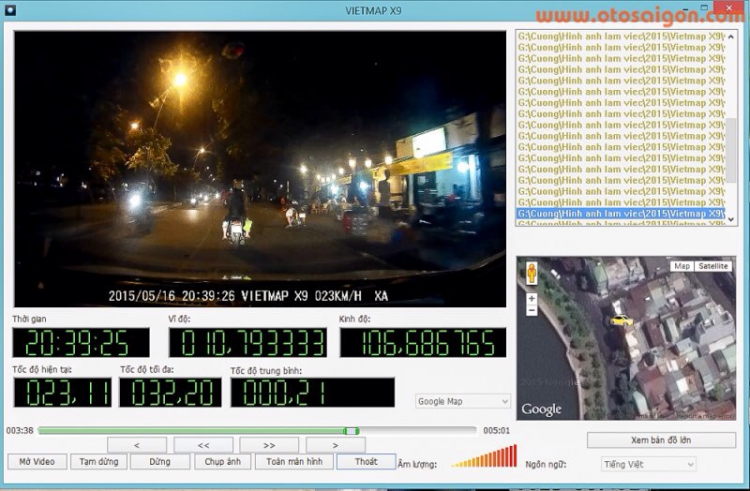
Task: Click Mở Video button
Action: (x=37, y=462)
